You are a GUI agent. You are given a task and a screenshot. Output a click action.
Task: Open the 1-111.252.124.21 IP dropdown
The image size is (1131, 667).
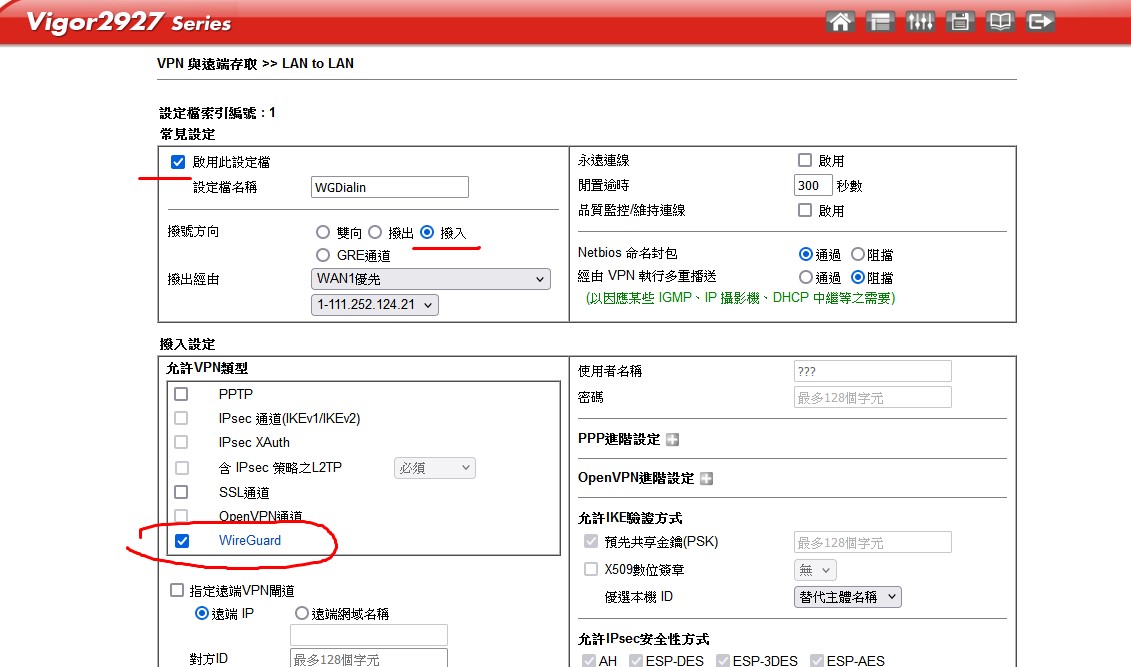point(375,305)
